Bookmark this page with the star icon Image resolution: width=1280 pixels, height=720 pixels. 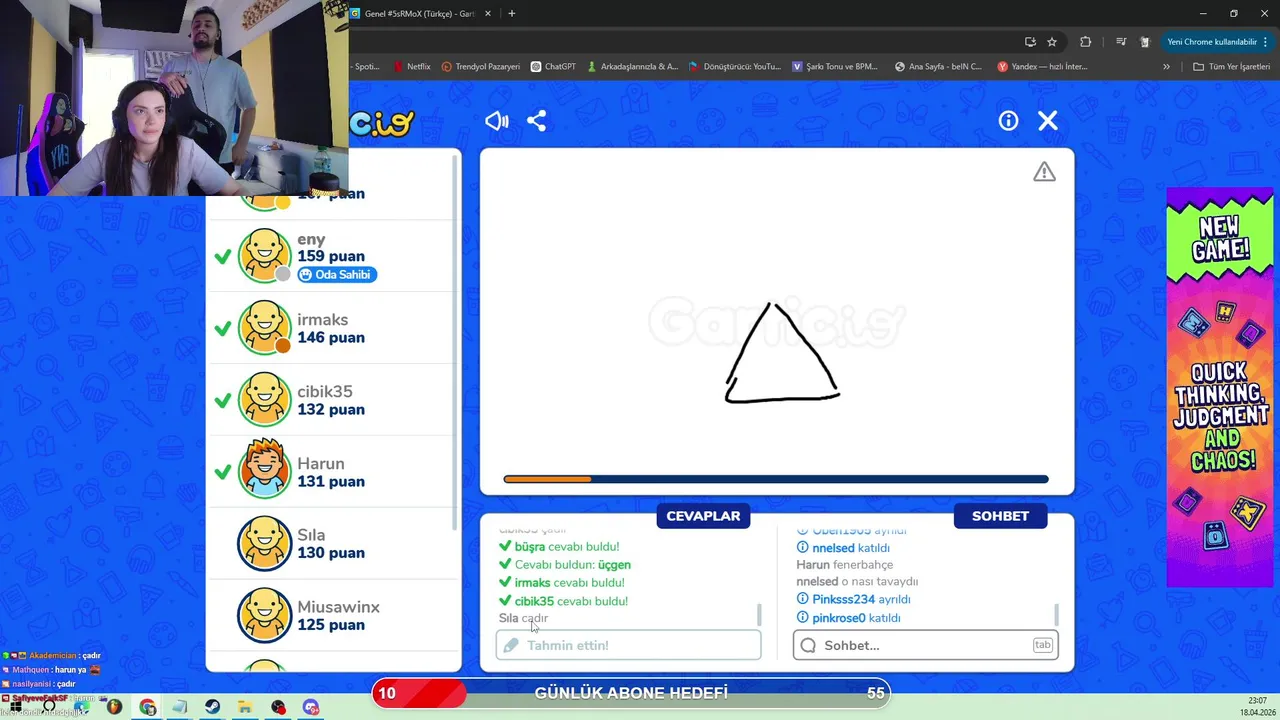[1052, 42]
